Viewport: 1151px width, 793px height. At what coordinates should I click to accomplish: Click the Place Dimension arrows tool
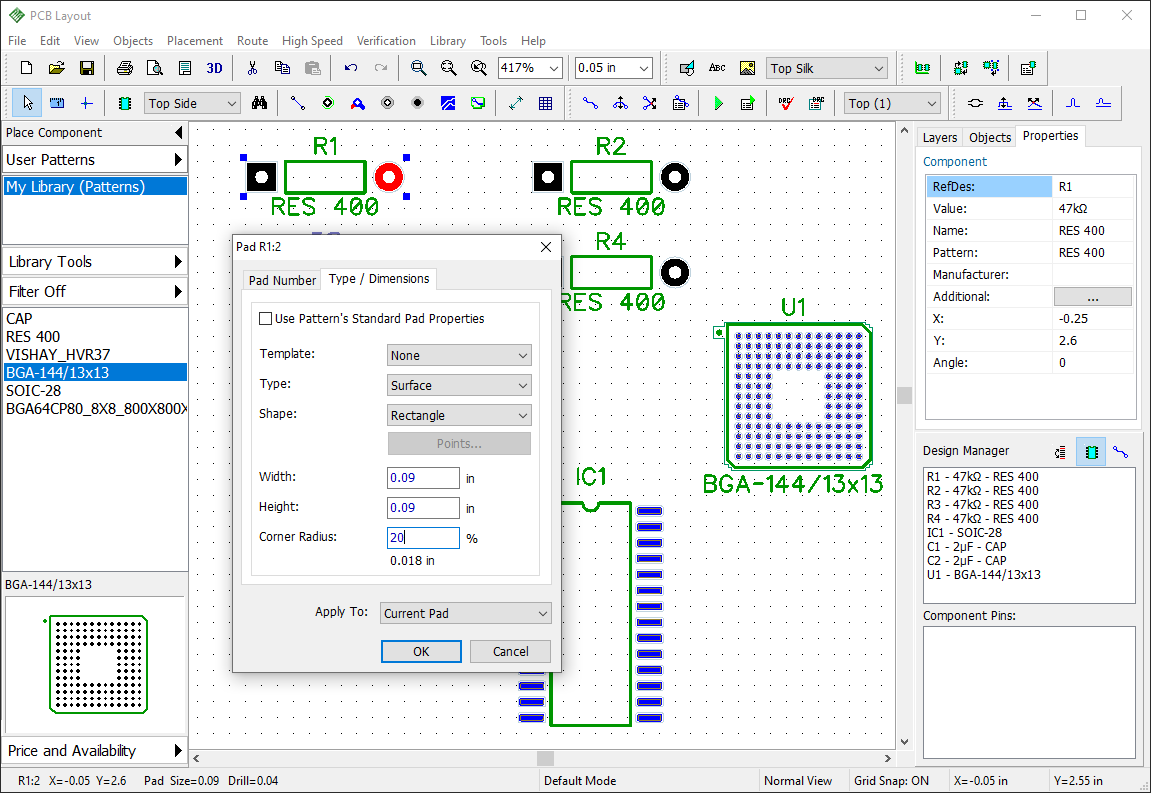point(515,104)
